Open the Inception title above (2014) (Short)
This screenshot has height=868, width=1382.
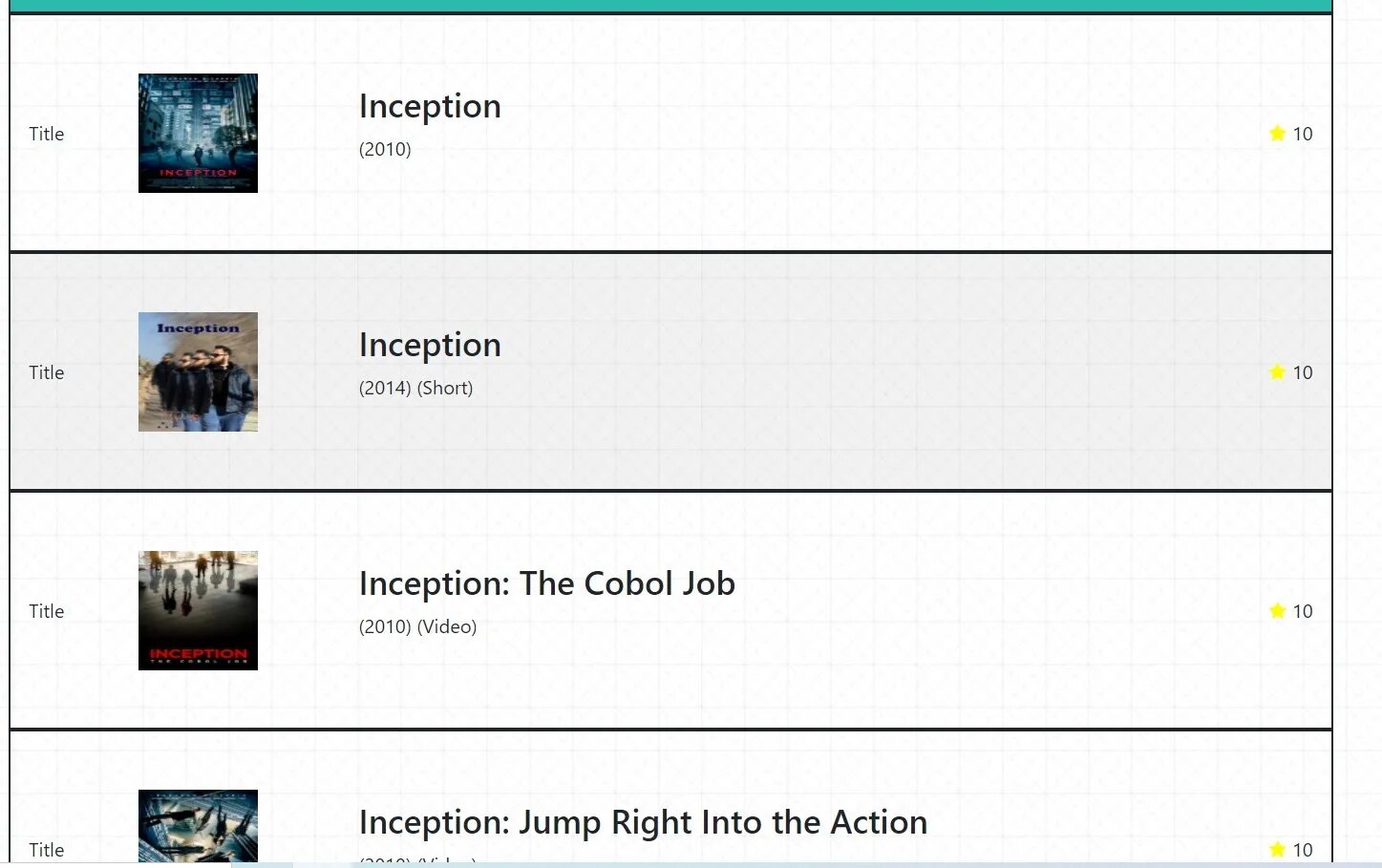[x=430, y=345]
